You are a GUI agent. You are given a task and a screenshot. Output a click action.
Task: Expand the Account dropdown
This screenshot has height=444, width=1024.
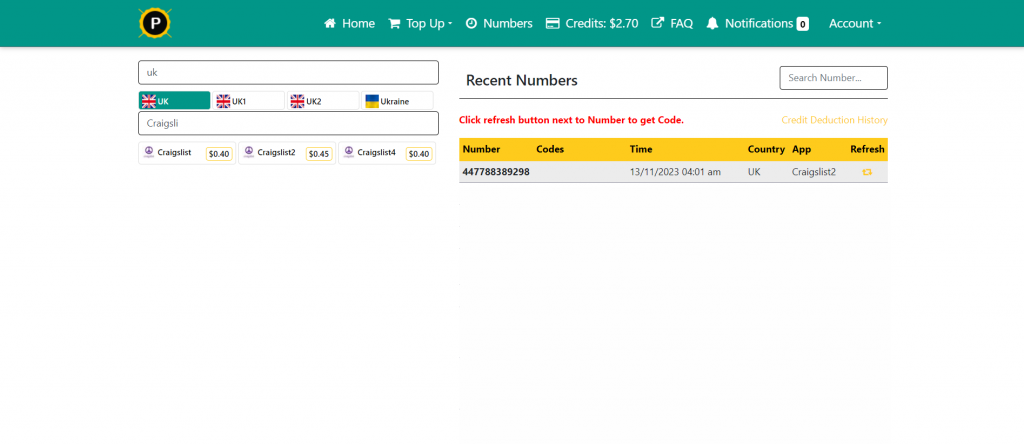(x=855, y=24)
